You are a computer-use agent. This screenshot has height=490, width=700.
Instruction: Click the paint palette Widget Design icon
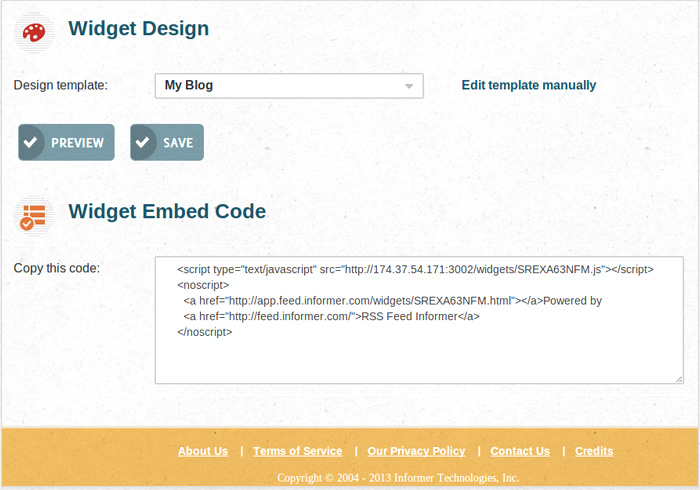click(34, 30)
